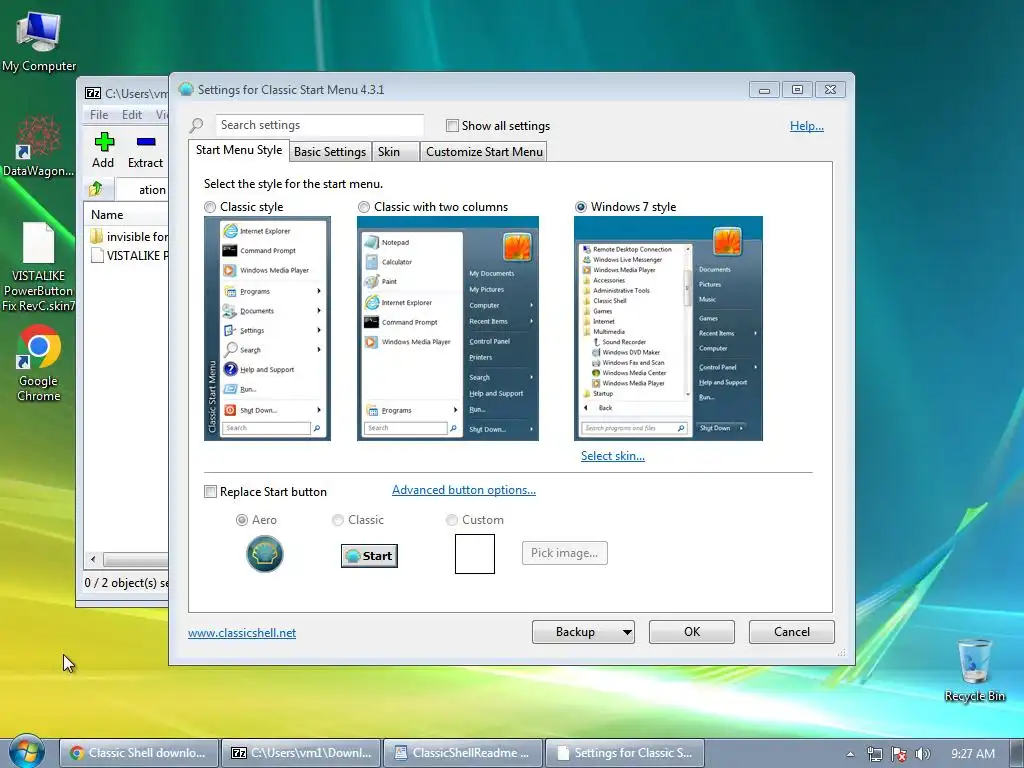The height and width of the screenshot is (768, 1024).
Task: Visit www.classicshell.net link
Action: pos(242,633)
